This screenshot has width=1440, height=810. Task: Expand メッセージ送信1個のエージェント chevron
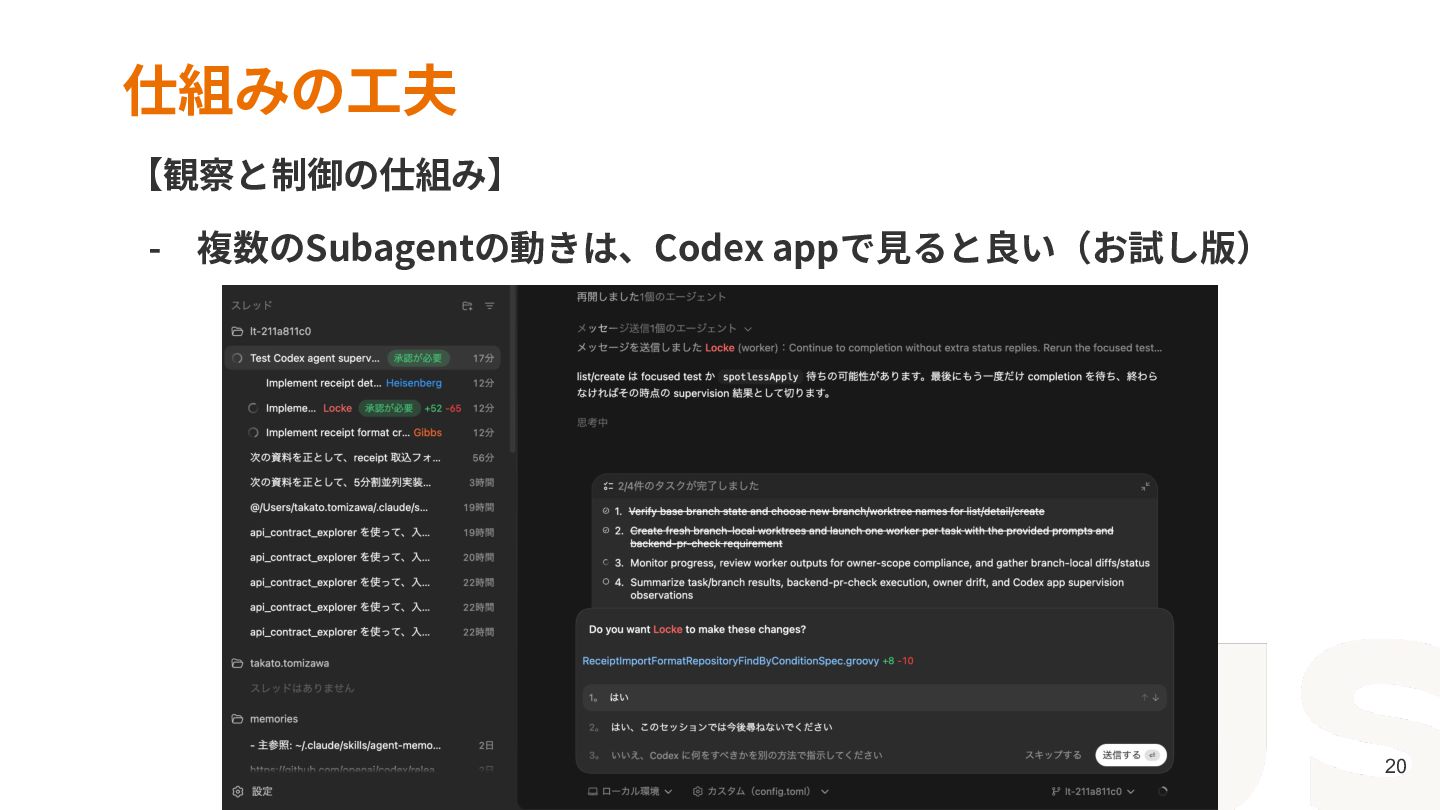748,328
